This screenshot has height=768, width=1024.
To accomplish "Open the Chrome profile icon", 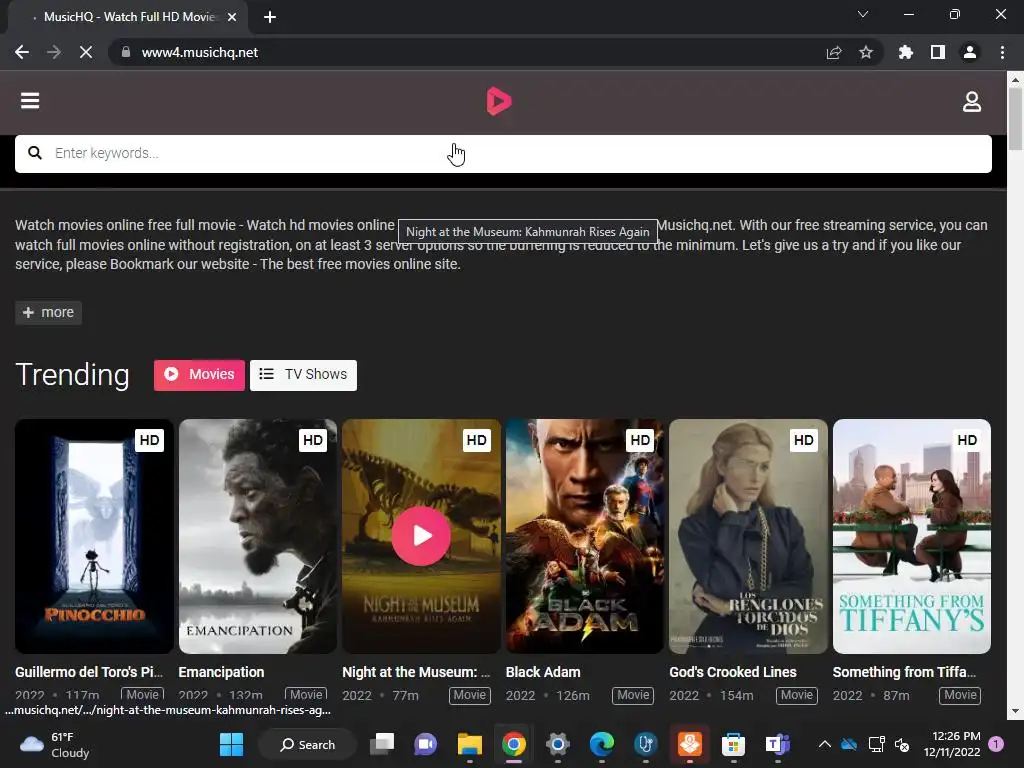I will coord(970,52).
